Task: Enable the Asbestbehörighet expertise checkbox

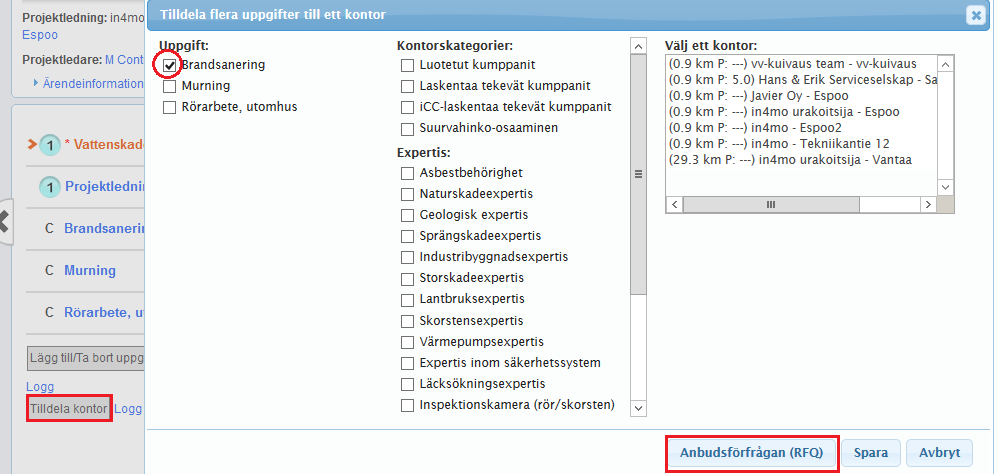Action: point(407,173)
